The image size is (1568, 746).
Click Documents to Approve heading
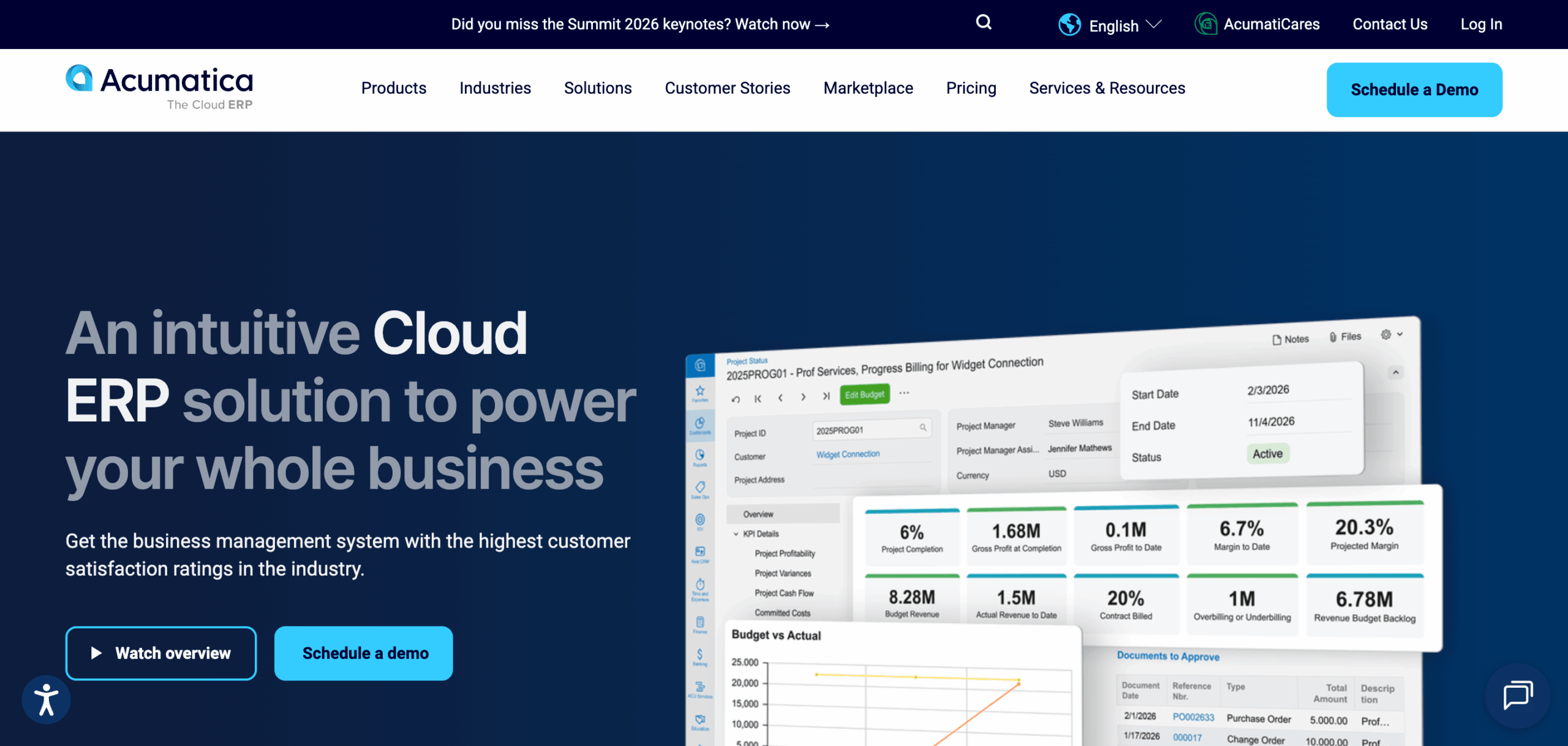tap(1168, 656)
